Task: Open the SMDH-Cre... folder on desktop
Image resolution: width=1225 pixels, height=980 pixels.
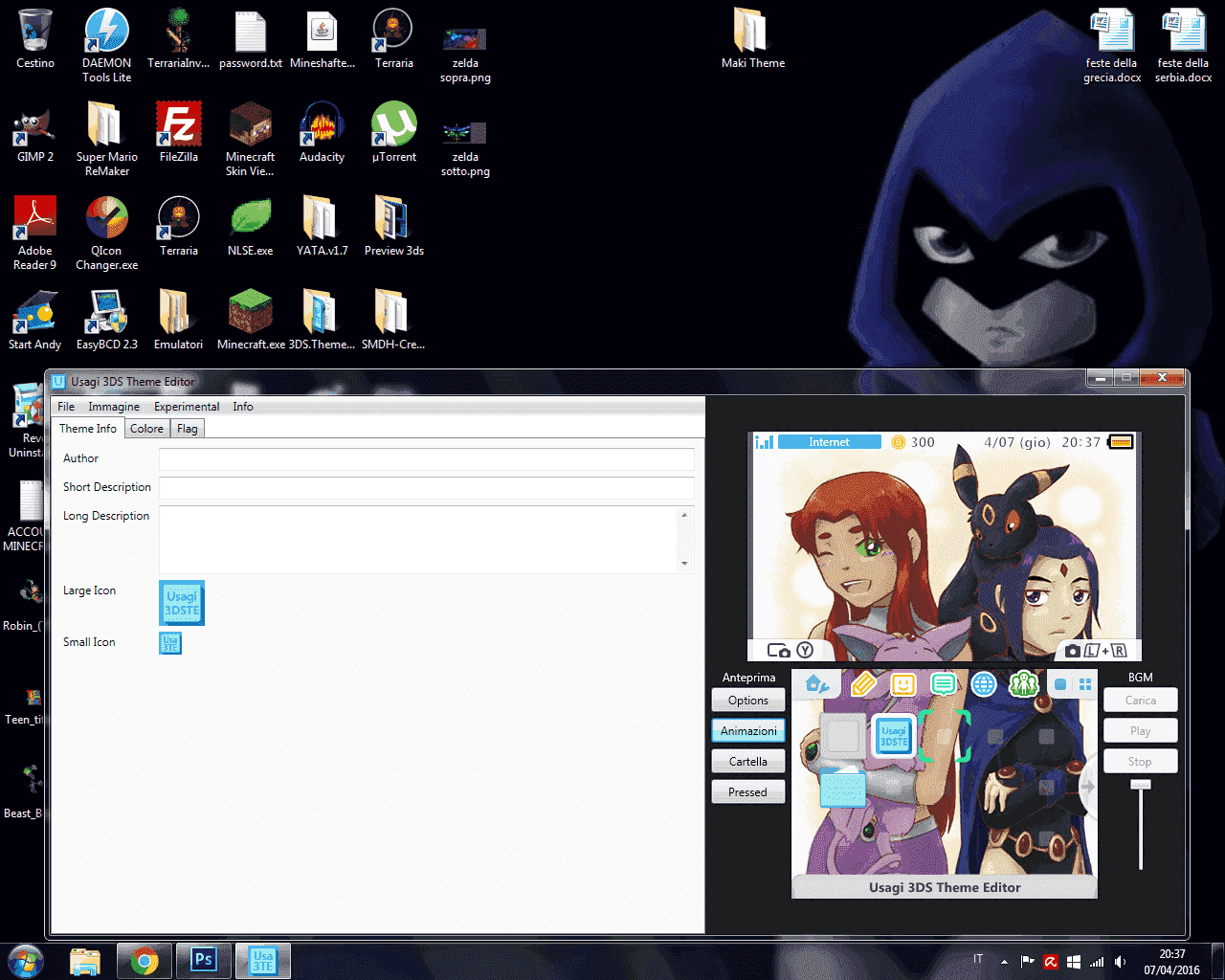Action: click(x=393, y=320)
